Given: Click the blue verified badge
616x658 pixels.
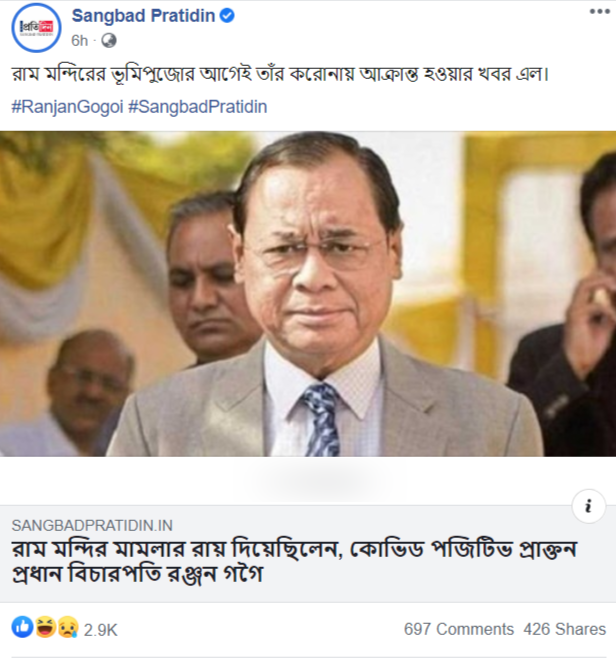Looking at the screenshot, I should tap(227, 16).
